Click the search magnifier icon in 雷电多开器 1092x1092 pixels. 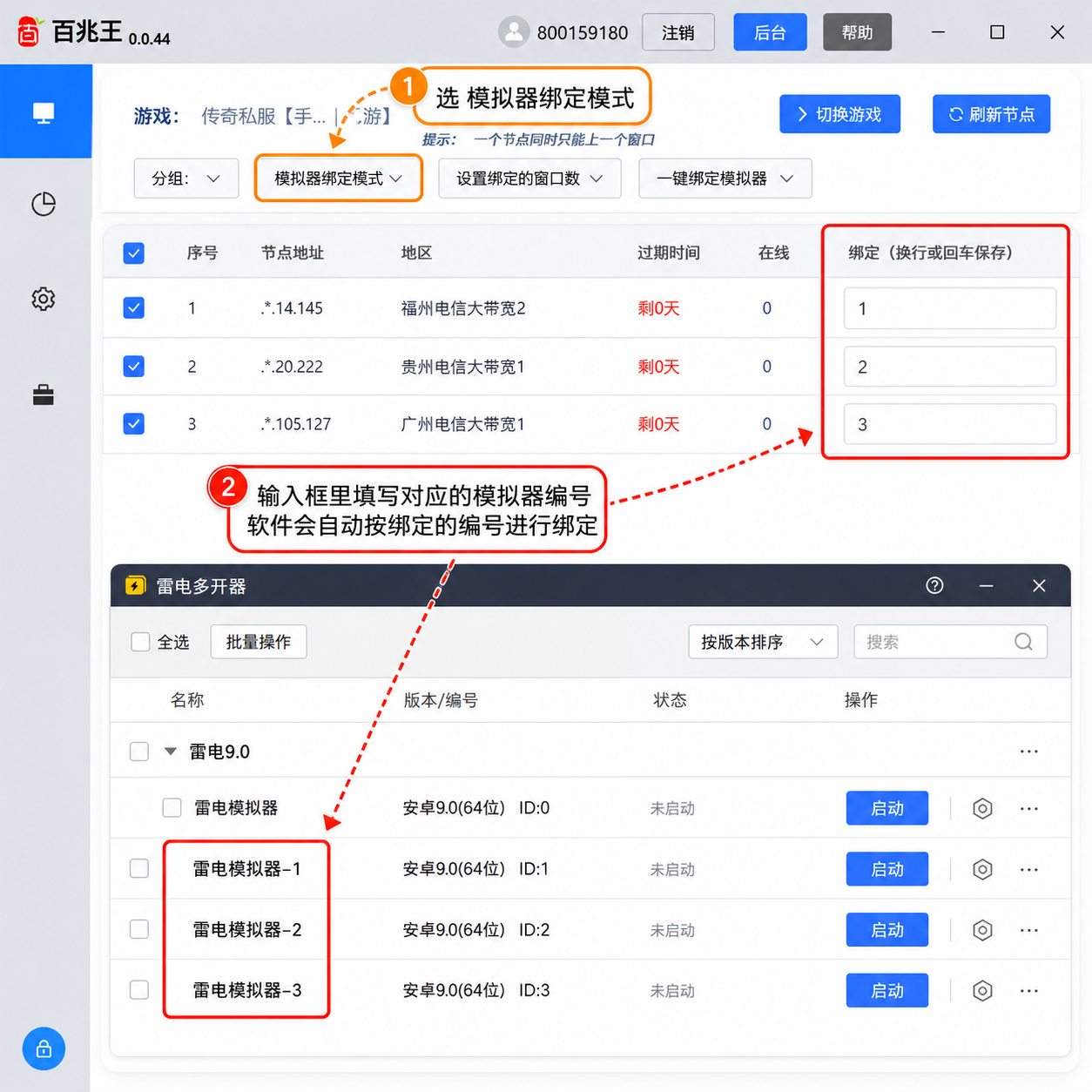tap(1023, 642)
